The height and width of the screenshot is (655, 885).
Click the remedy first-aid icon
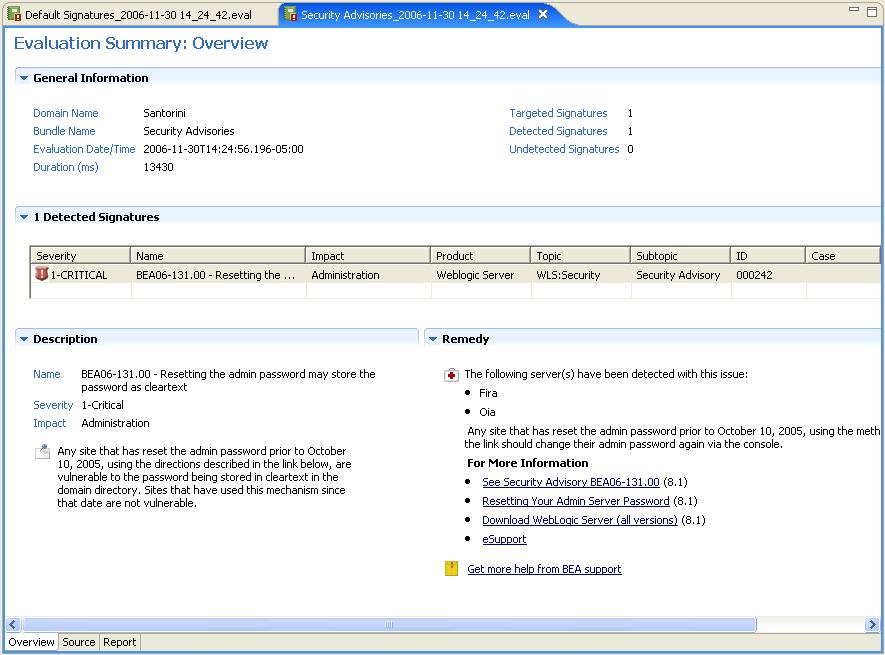[452, 375]
